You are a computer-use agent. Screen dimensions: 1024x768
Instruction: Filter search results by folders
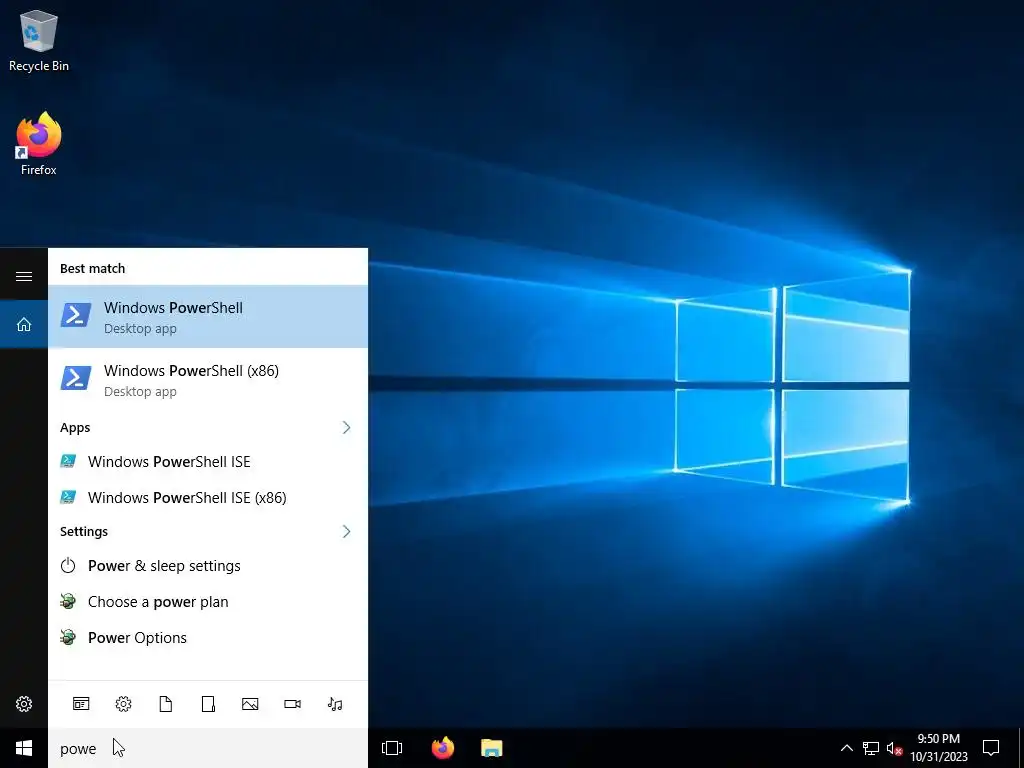[208, 704]
